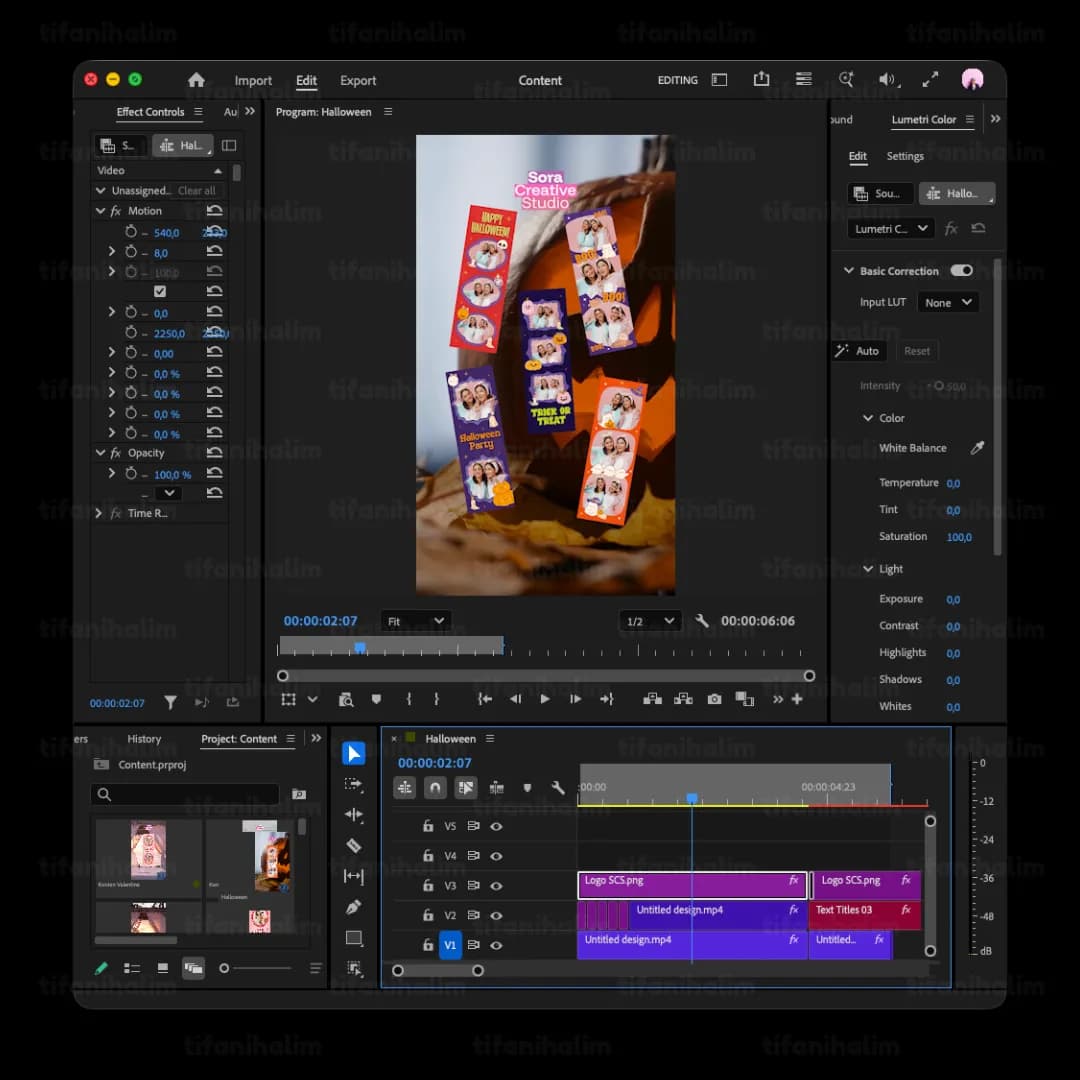Click the program monitor wrench settings icon
The width and height of the screenshot is (1080, 1080).
pyautogui.click(x=701, y=621)
